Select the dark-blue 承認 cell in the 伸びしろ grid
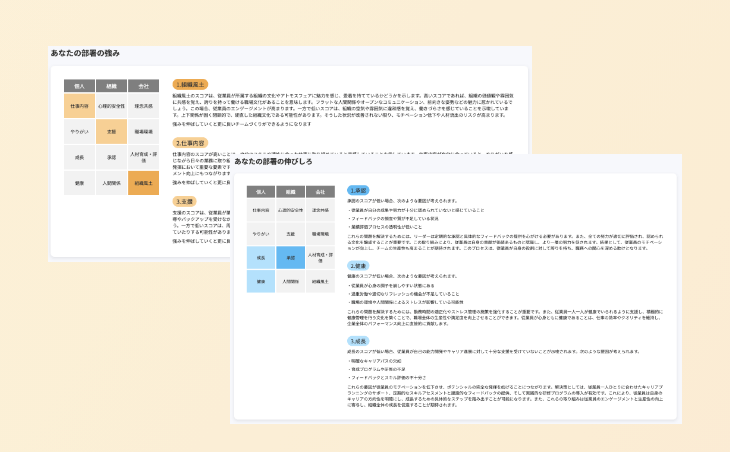This screenshot has width=730, height=452. pos(291,258)
